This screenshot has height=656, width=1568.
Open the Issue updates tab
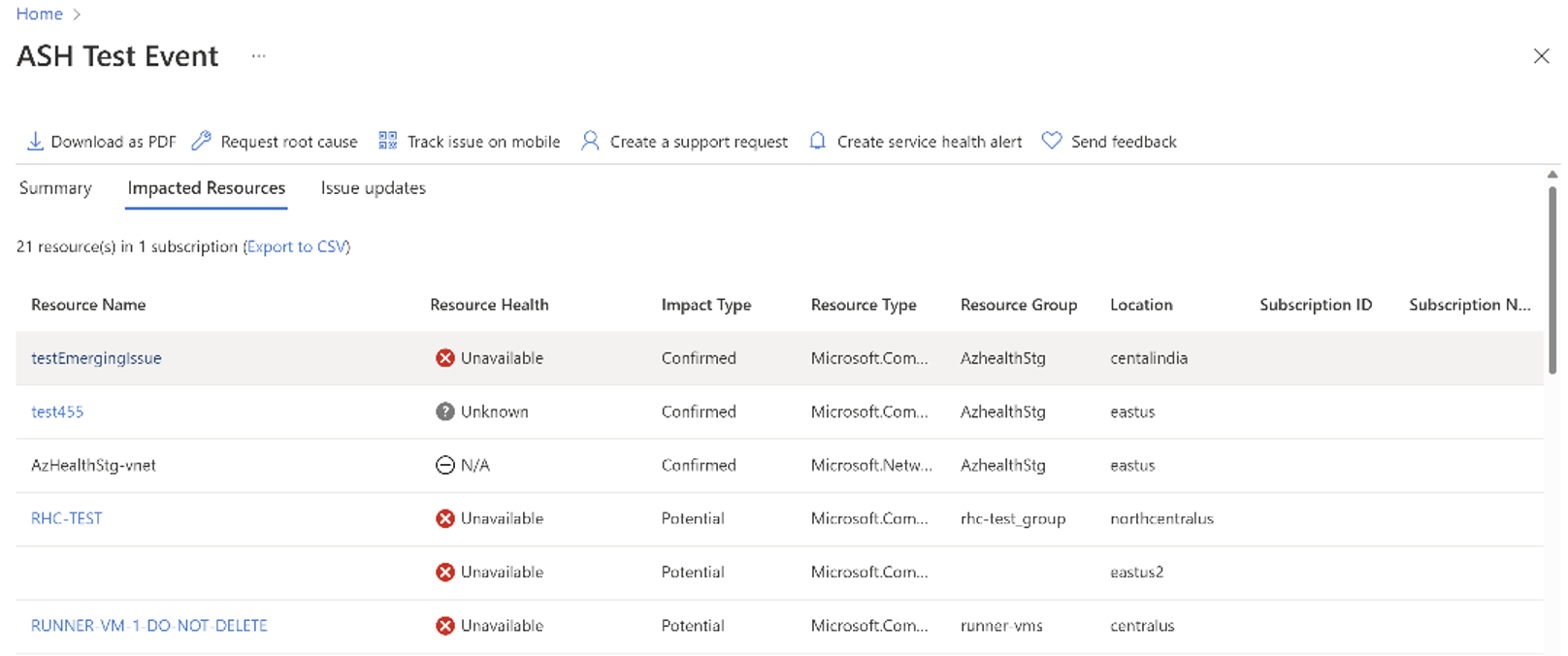[x=374, y=188]
